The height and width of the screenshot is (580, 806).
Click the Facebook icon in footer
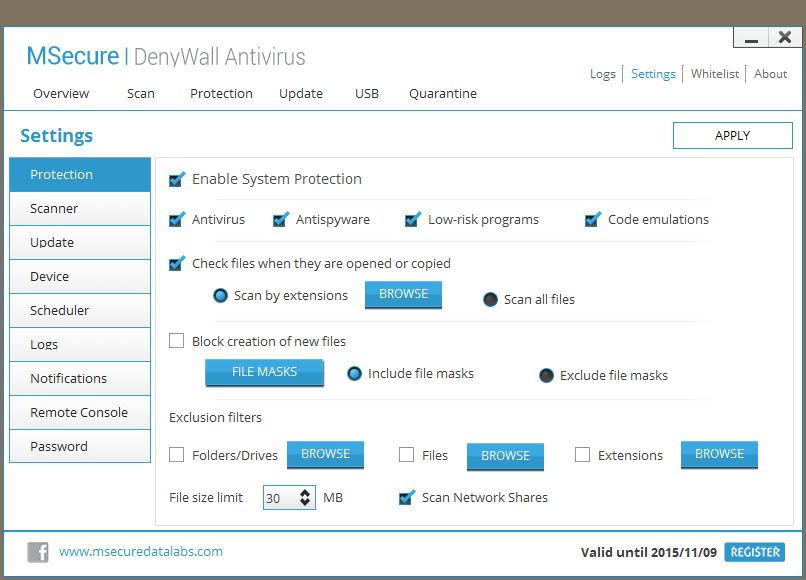tap(38, 552)
